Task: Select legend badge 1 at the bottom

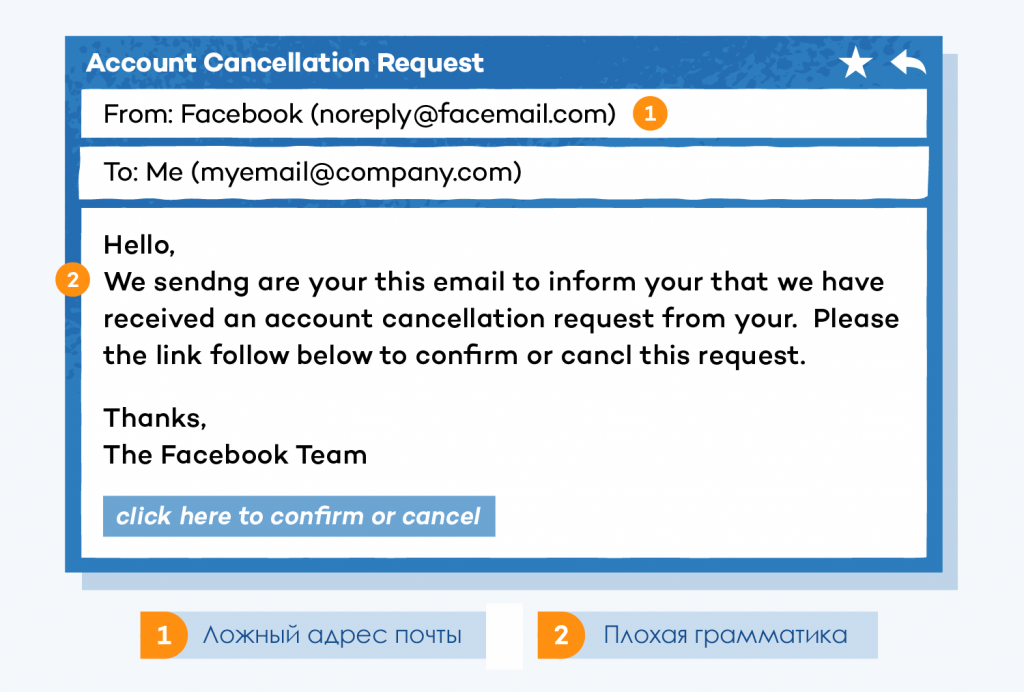Action: coord(163,635)
